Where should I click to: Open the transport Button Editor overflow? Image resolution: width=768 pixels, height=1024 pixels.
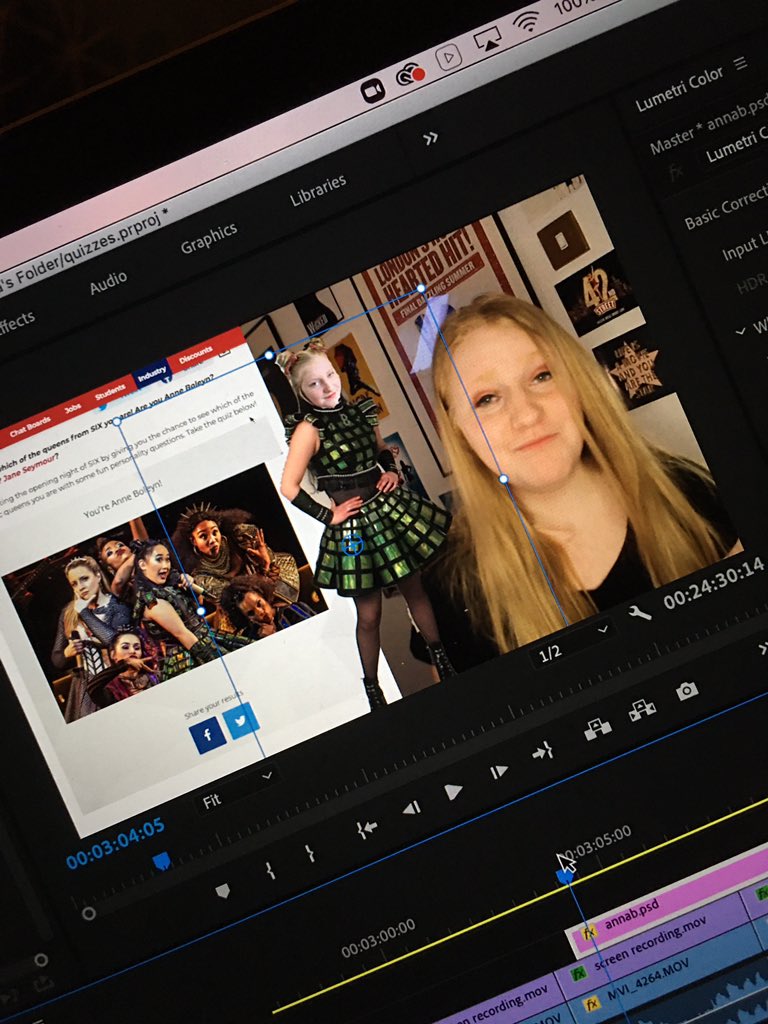pos(762,648)
